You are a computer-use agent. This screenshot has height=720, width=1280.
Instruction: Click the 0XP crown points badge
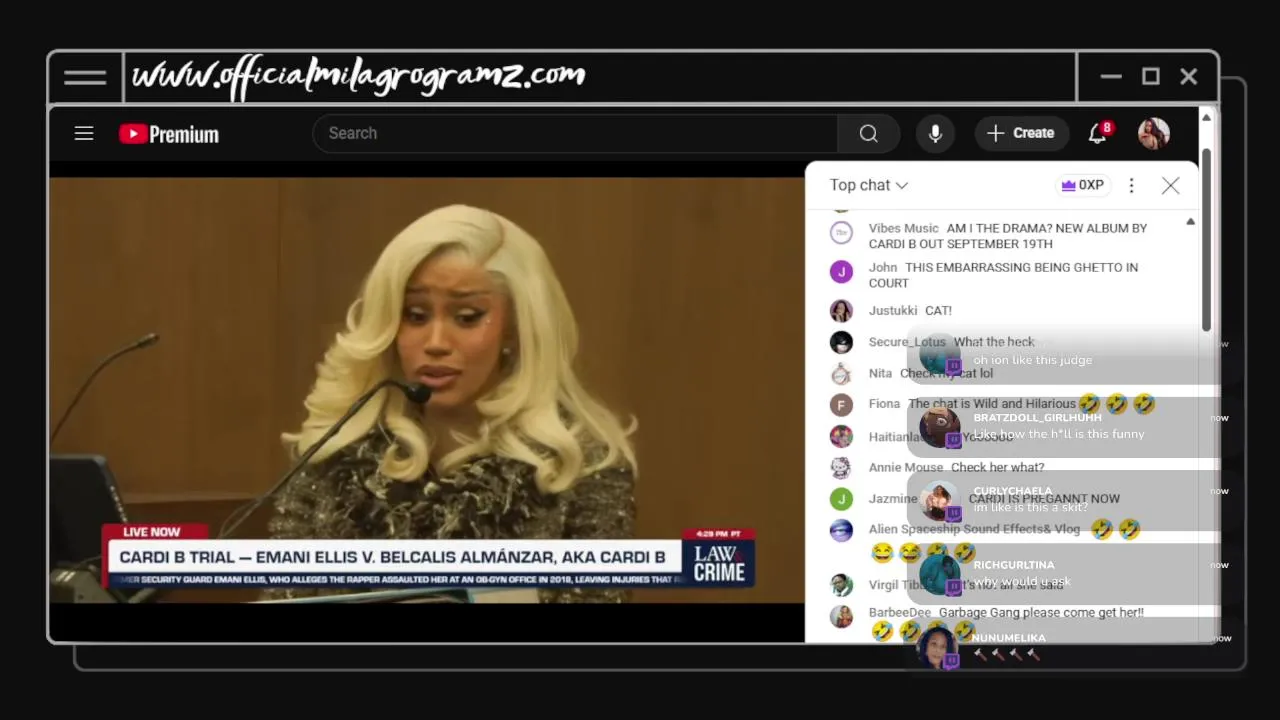(1083, 185)
